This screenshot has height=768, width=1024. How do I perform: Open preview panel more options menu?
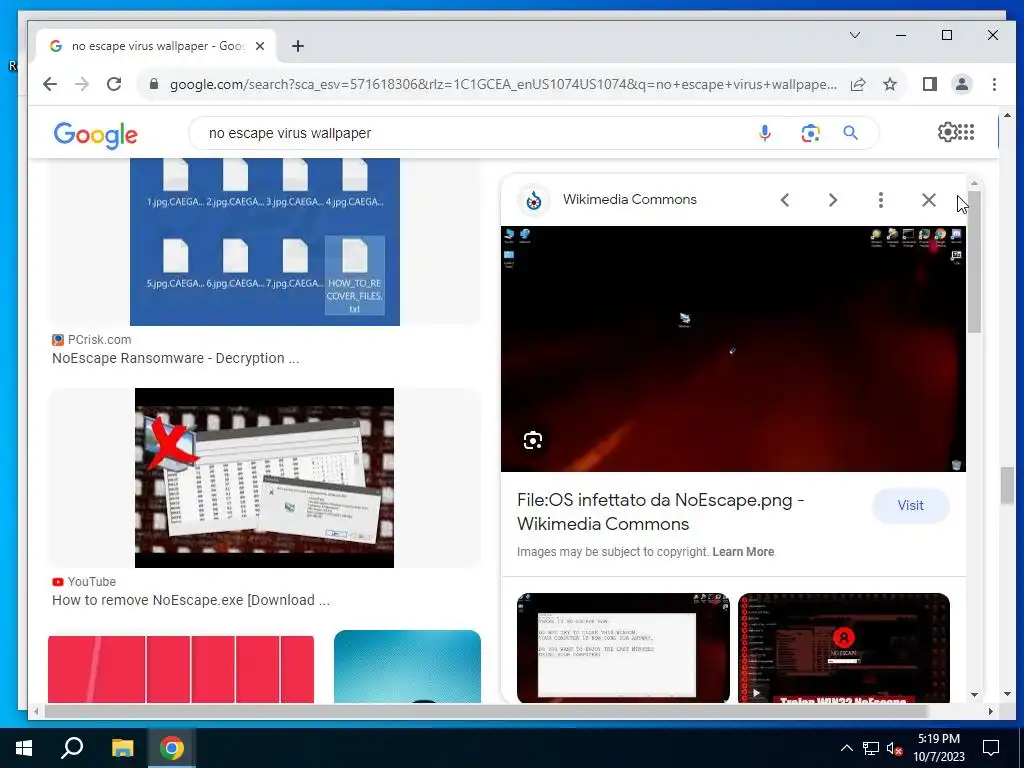pos(881,200)
